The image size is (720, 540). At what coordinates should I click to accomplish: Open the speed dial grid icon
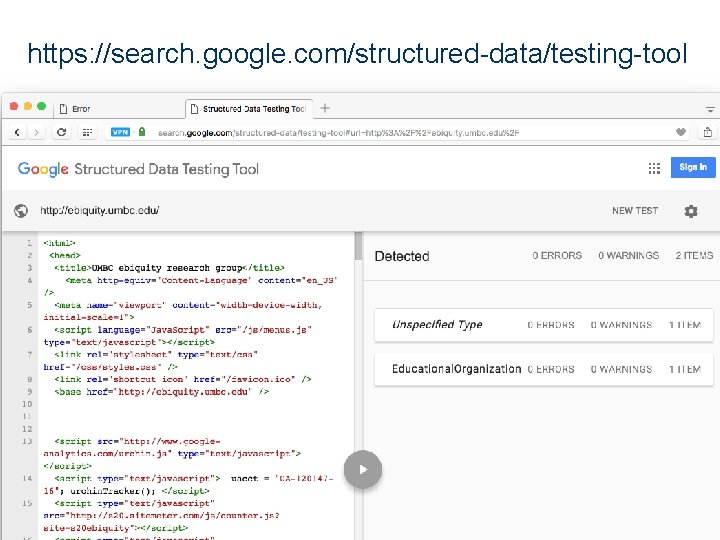[x=87, y=132]
